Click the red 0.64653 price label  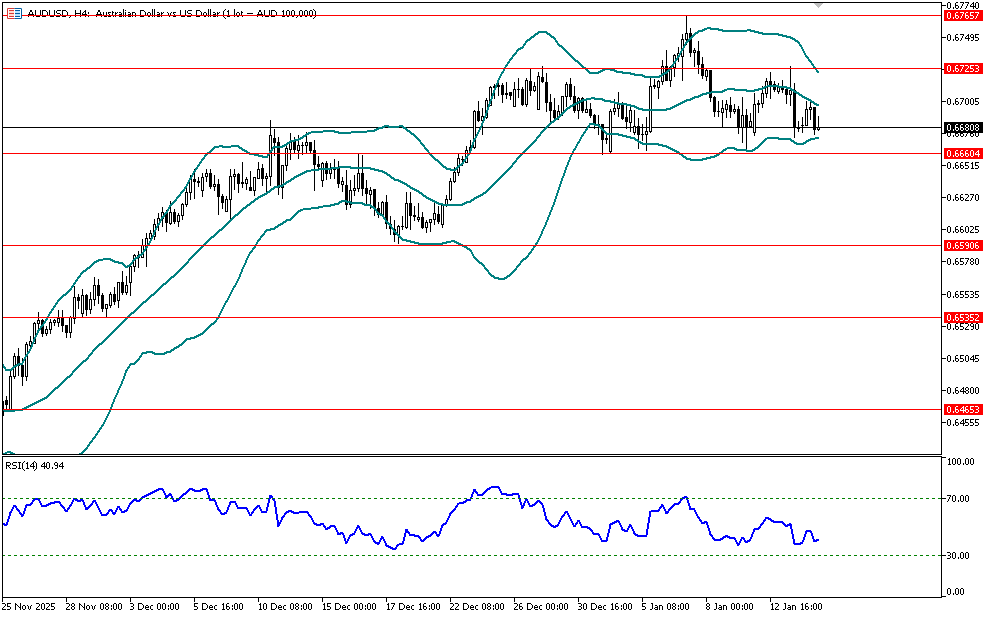pos(961,409)
